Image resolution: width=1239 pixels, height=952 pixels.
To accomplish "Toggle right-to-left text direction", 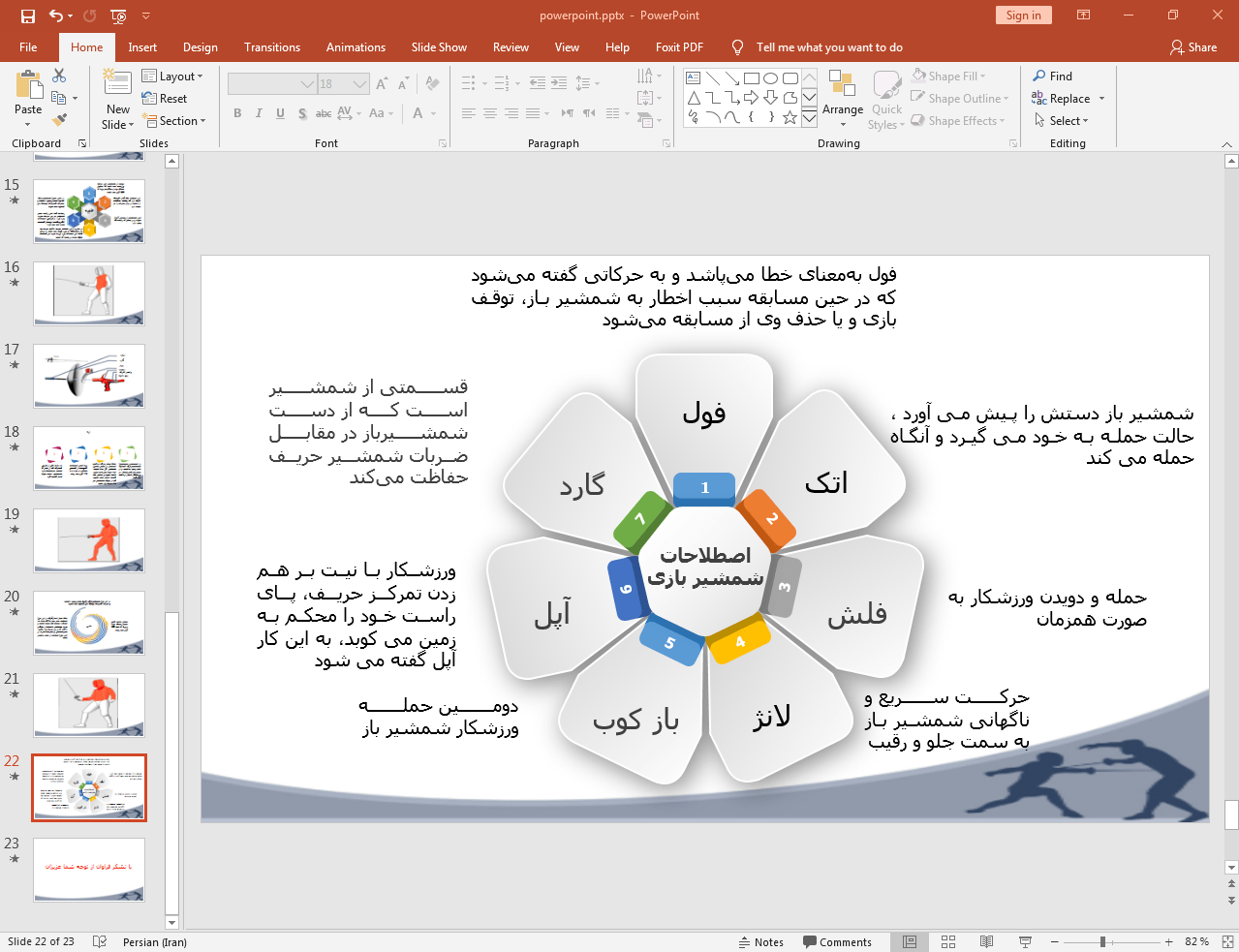I will (x=589, y=113).
